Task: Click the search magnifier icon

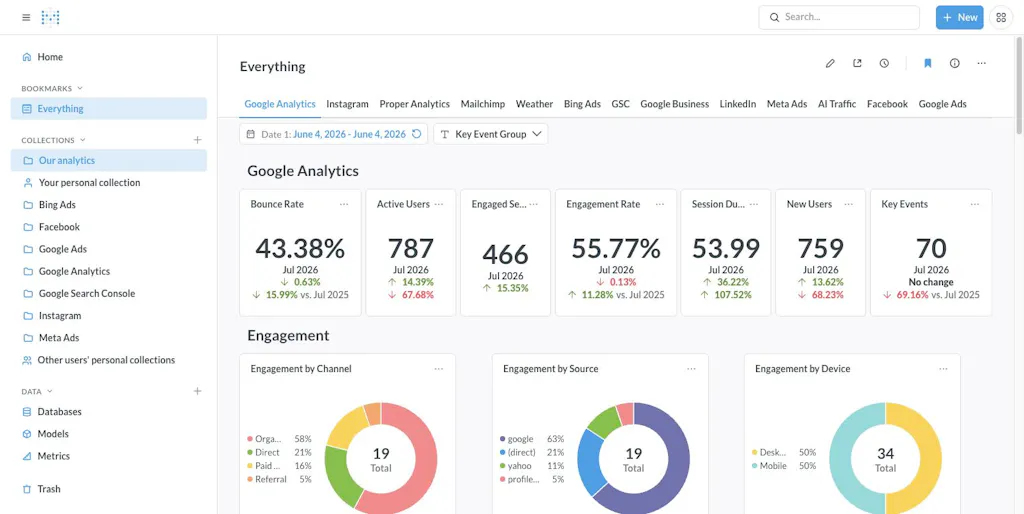Action: pos(775,18)
